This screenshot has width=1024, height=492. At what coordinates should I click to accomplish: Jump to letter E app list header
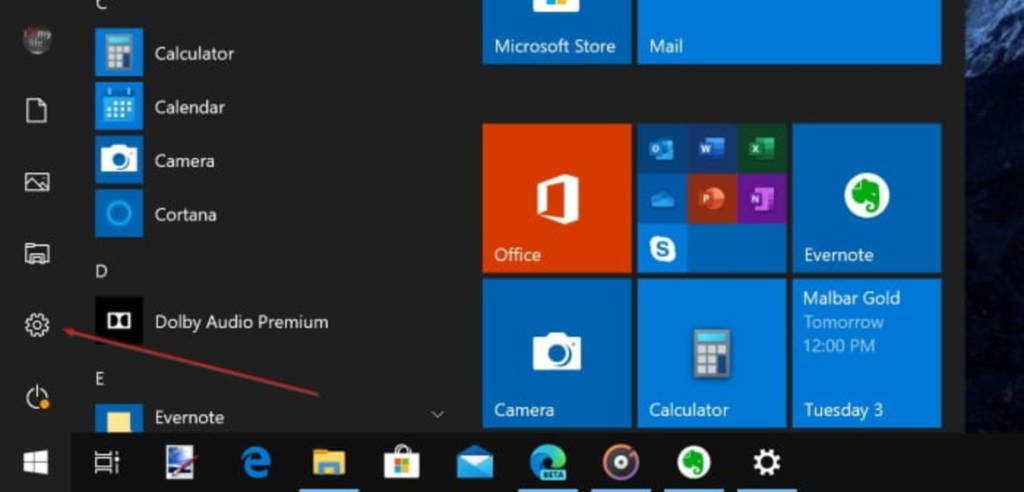click(x=100, y=378)
